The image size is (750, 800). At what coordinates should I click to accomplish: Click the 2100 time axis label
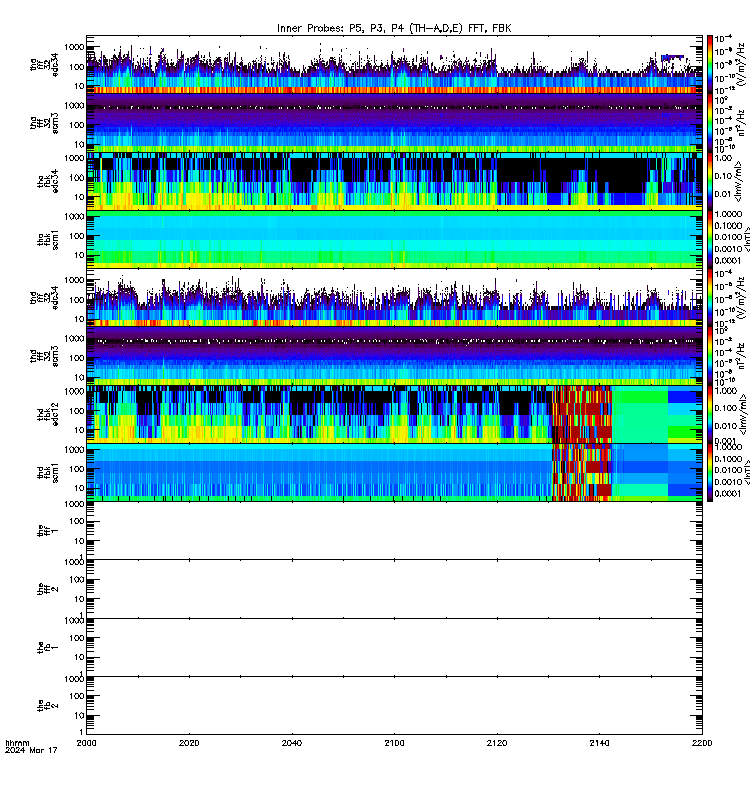[394, 743]
